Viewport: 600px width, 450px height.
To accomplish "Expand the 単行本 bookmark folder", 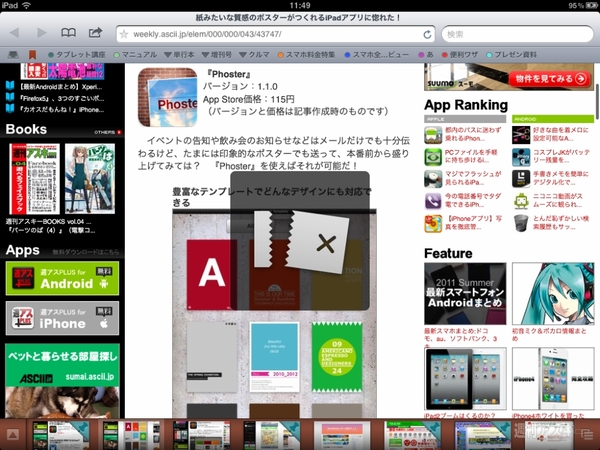I will click(x=179, y=55).
